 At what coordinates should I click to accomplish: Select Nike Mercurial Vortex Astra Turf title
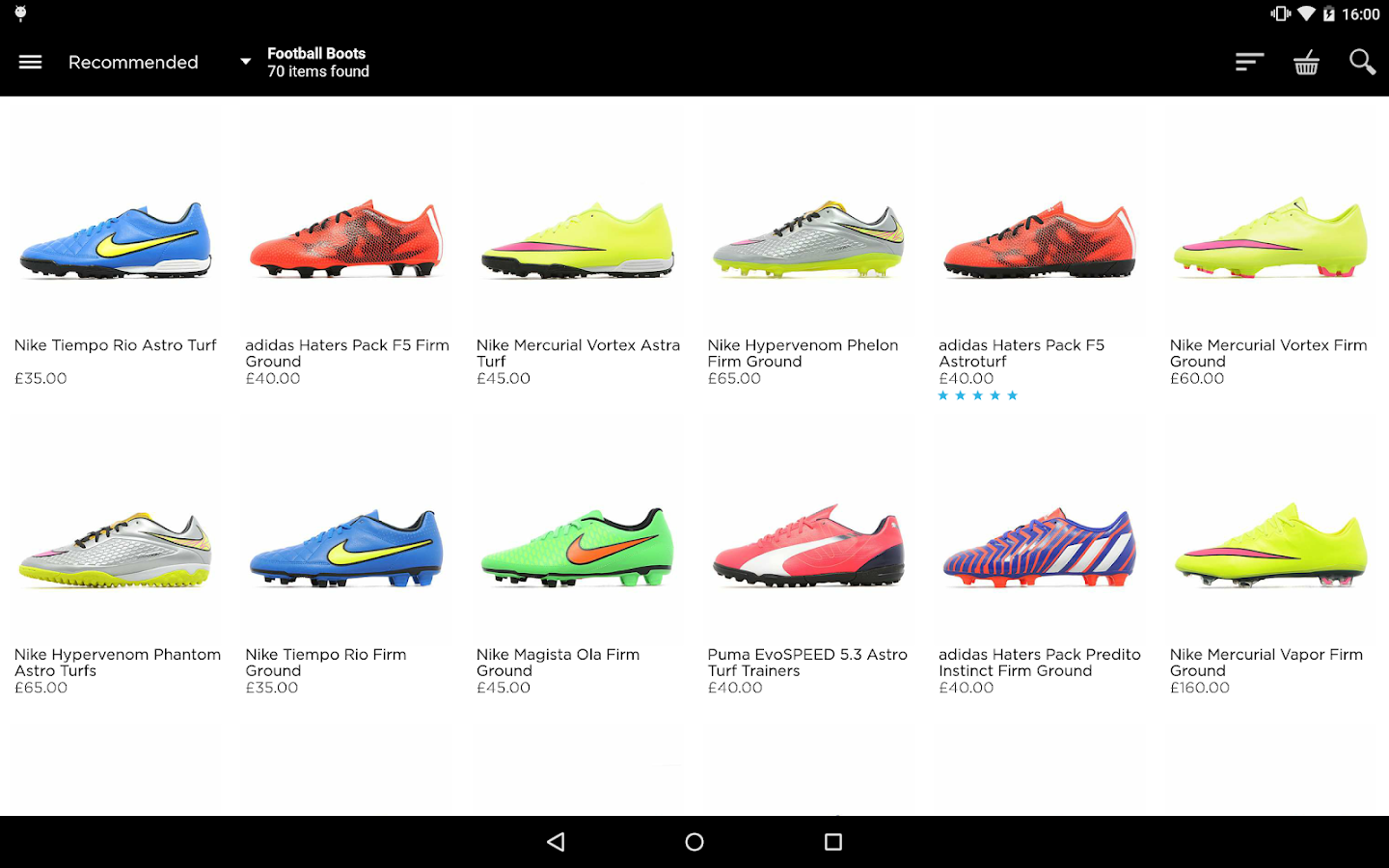click(578, 353)
